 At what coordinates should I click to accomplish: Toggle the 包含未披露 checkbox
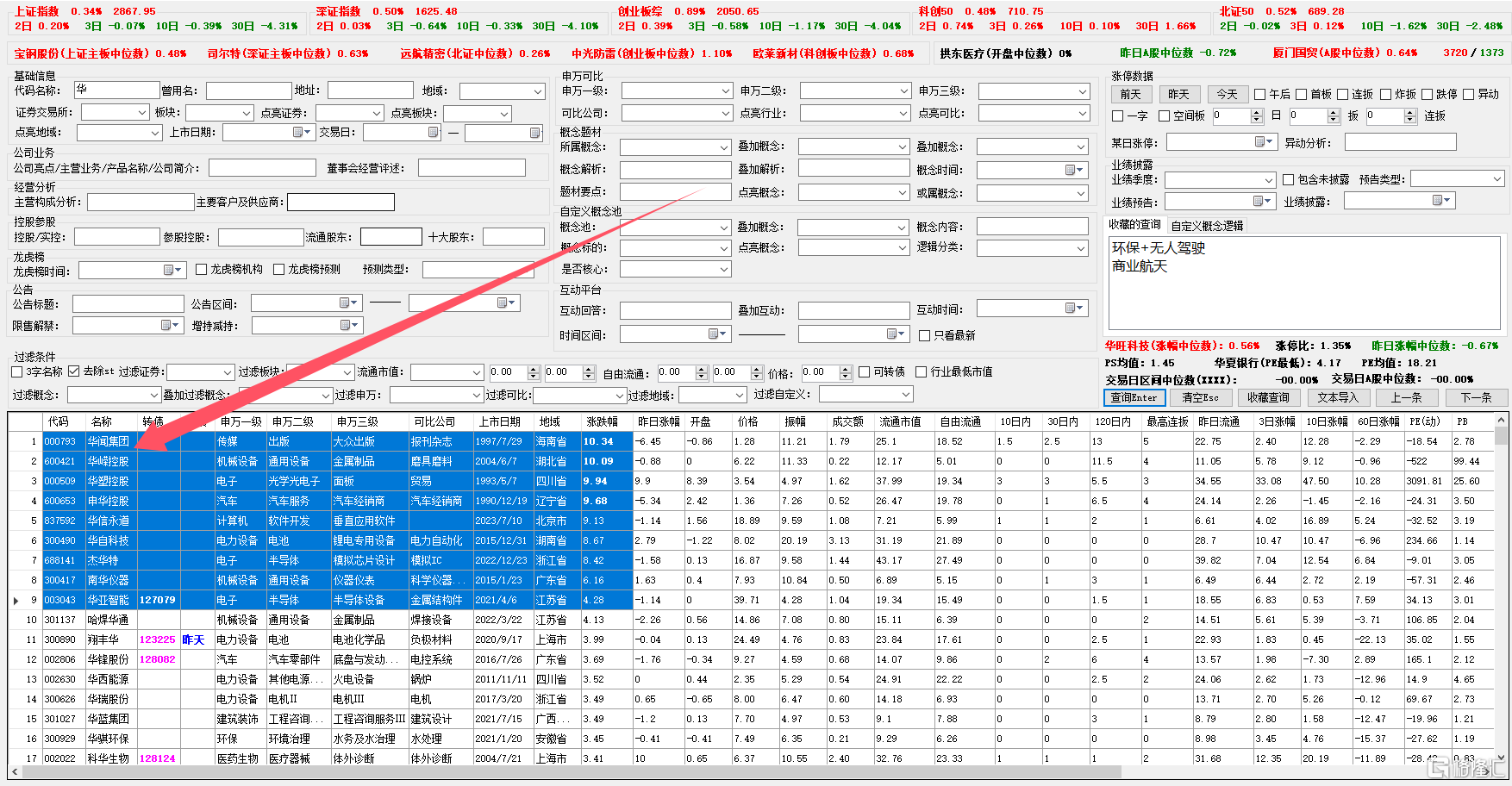[x=1289, y=180]
